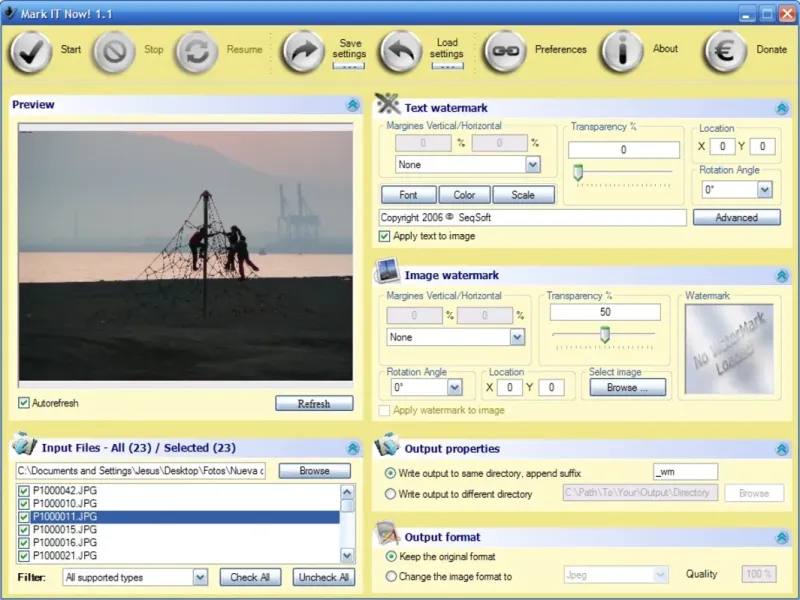The width and height of the screenshot is (800, 600).
Task: Open text watermark Rotation Angle dropdown
Action: (x=737, y=190)
